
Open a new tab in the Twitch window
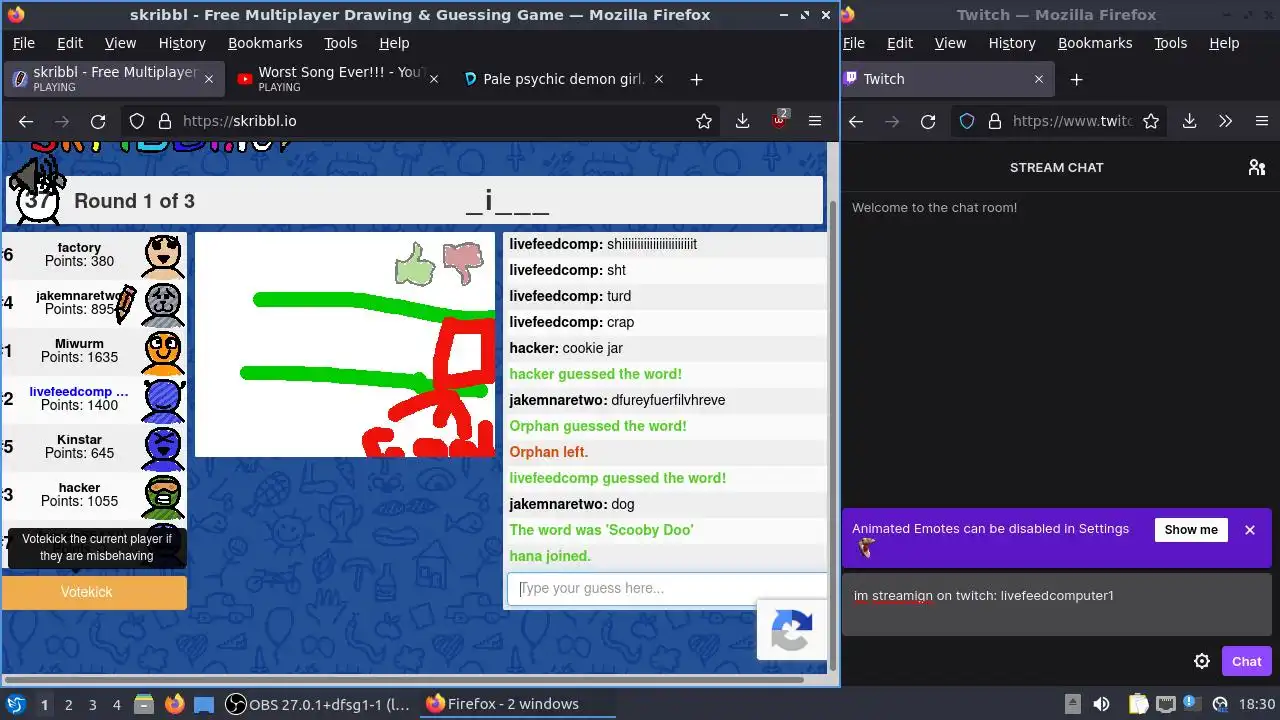click(x=1076, y=79)
